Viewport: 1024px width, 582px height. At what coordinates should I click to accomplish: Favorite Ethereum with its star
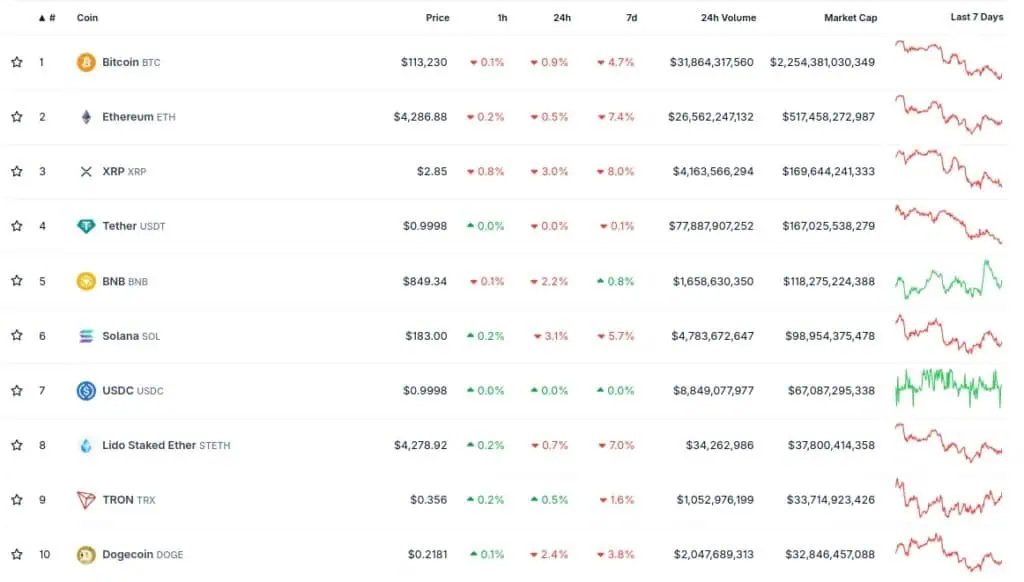[17, 117]
